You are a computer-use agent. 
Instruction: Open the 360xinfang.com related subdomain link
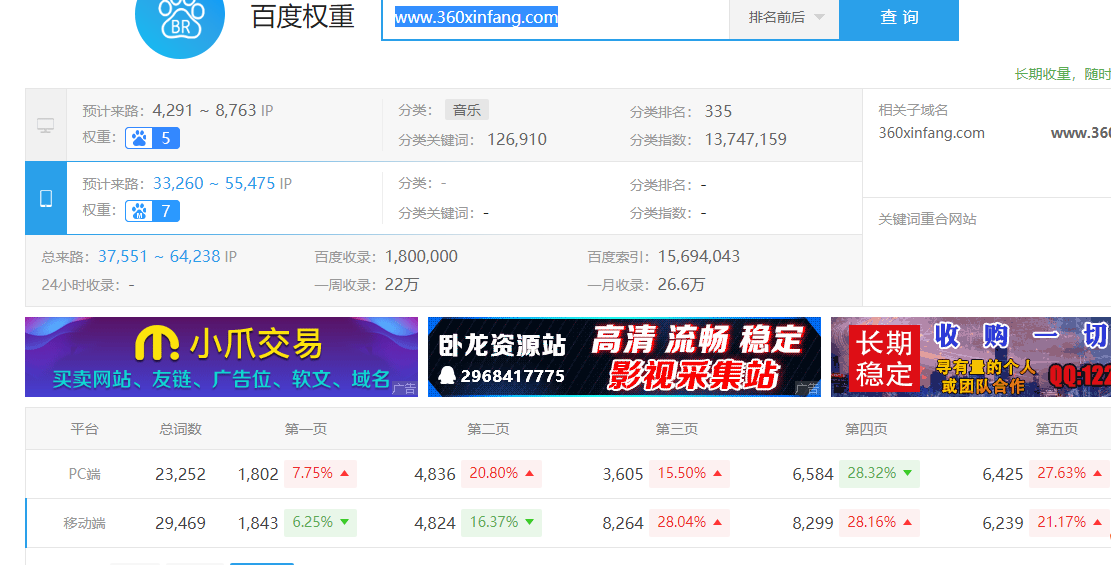tap(932, 133)
